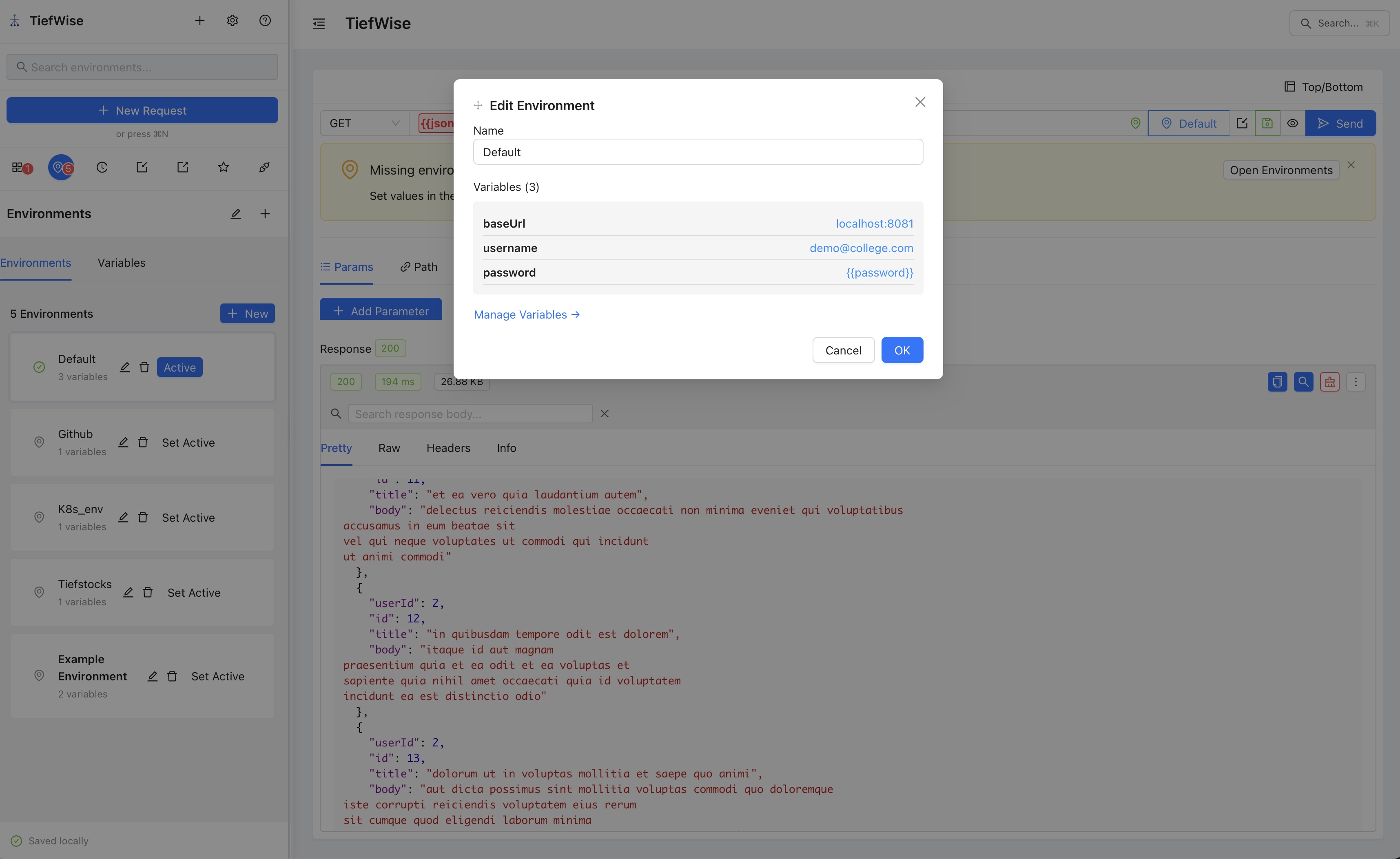Click the New Request button

(x=142, y=110)
